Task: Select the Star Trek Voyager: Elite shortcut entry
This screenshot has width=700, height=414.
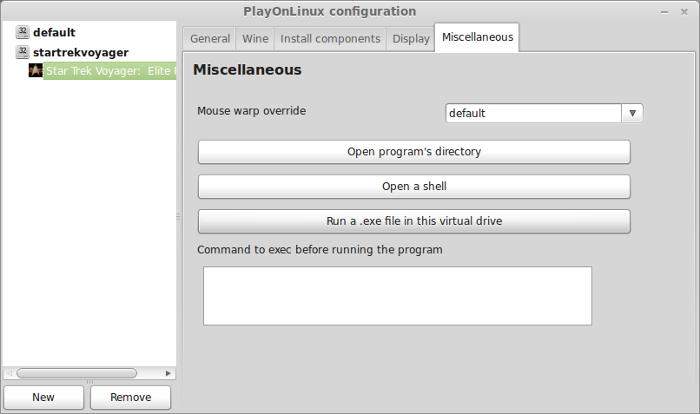Action: [110, 71]
